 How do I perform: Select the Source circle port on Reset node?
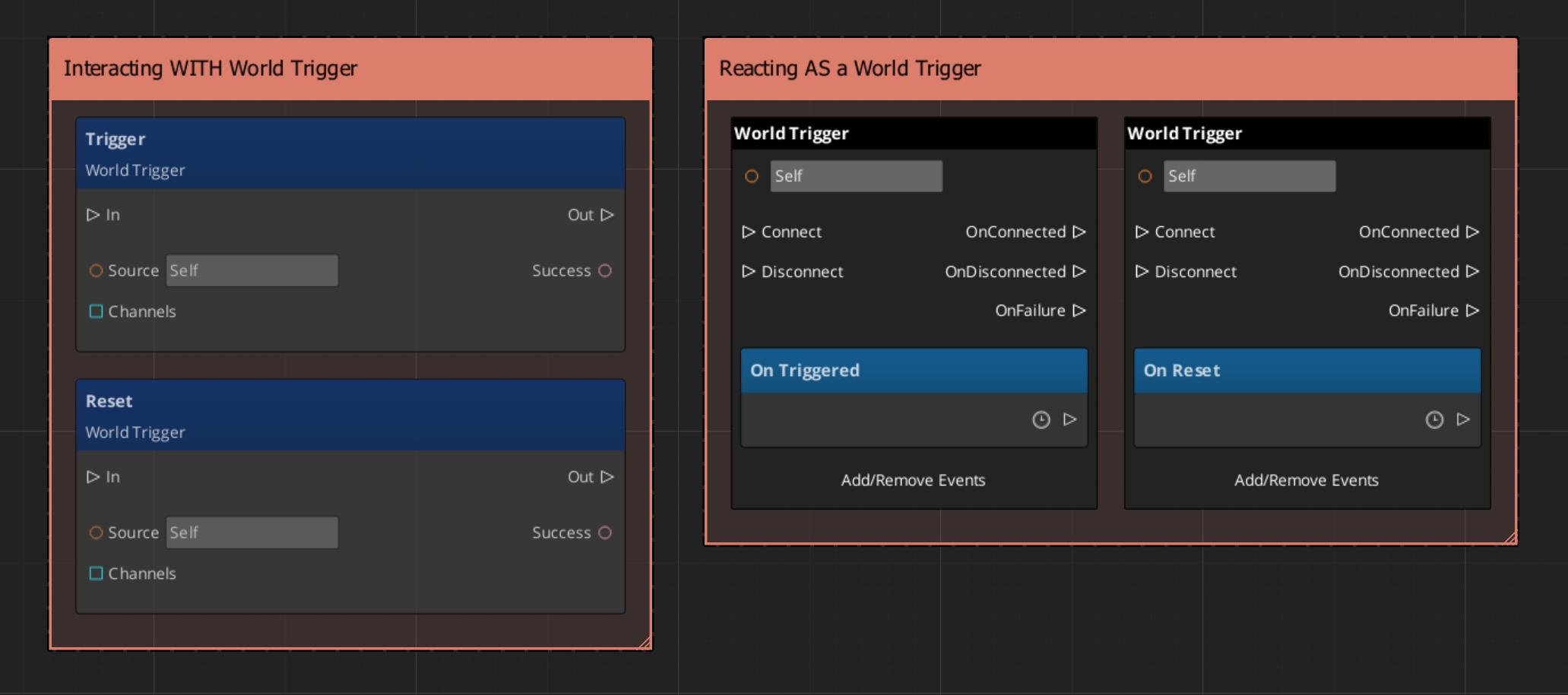(x=97, y=533)
